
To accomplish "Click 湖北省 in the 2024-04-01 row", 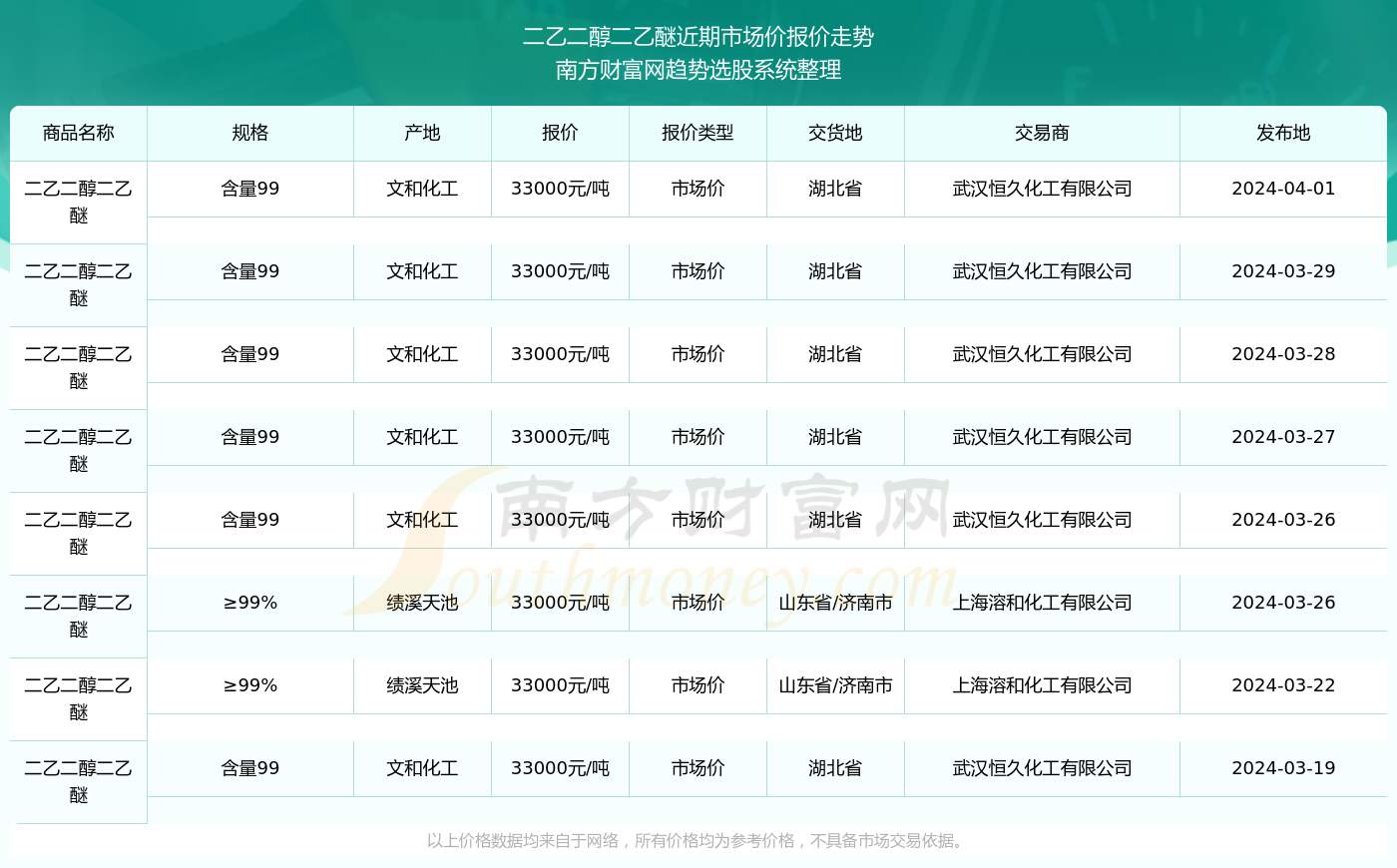I will point(835,189).
